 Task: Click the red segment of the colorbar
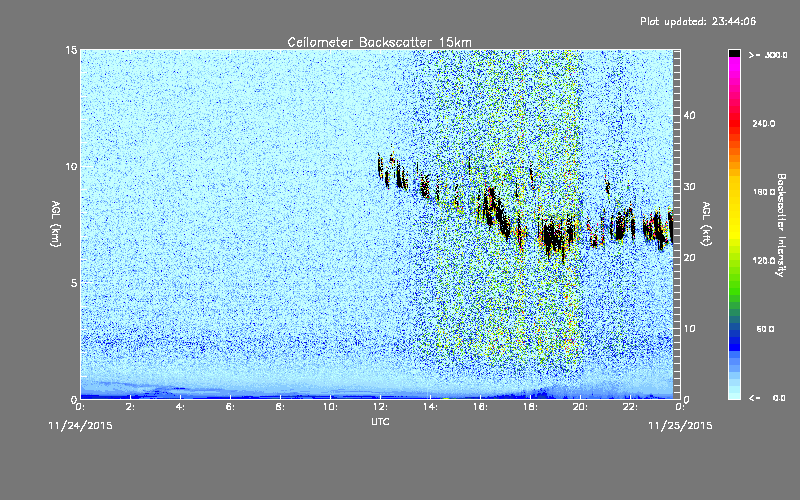click(734, 125)
